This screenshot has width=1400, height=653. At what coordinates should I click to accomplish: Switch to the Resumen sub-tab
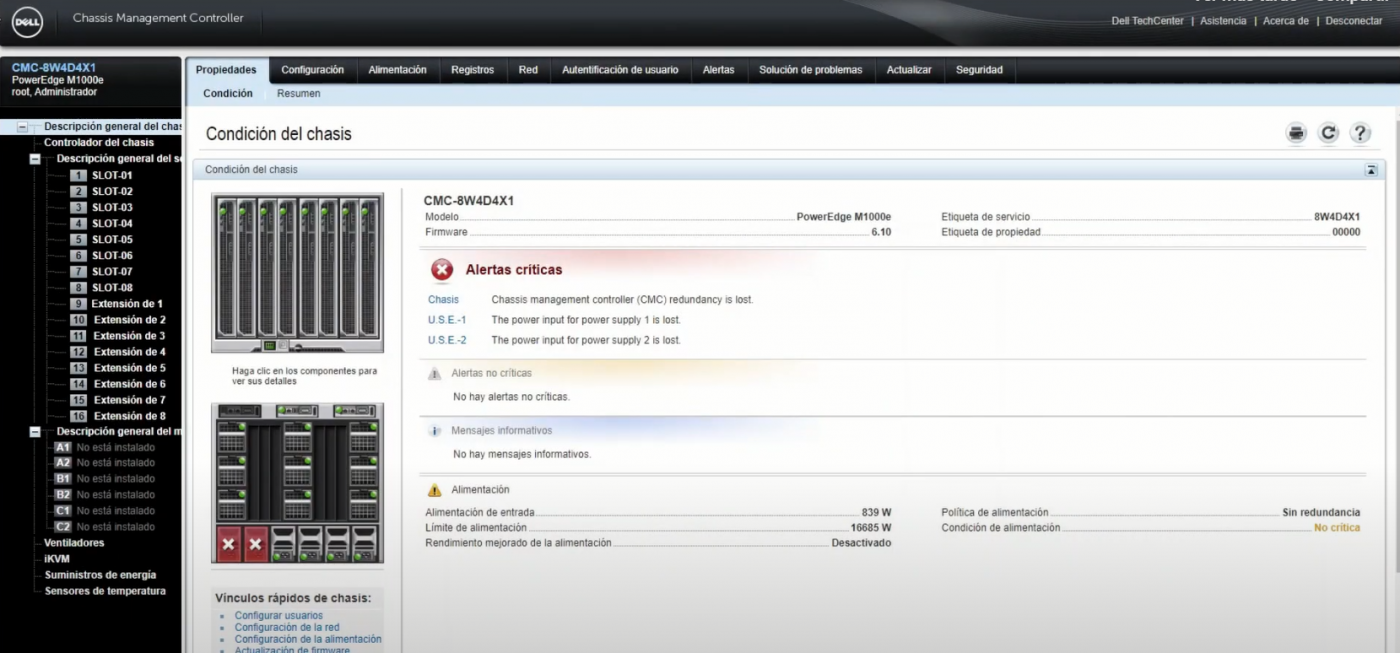click(x=298, y=94)
